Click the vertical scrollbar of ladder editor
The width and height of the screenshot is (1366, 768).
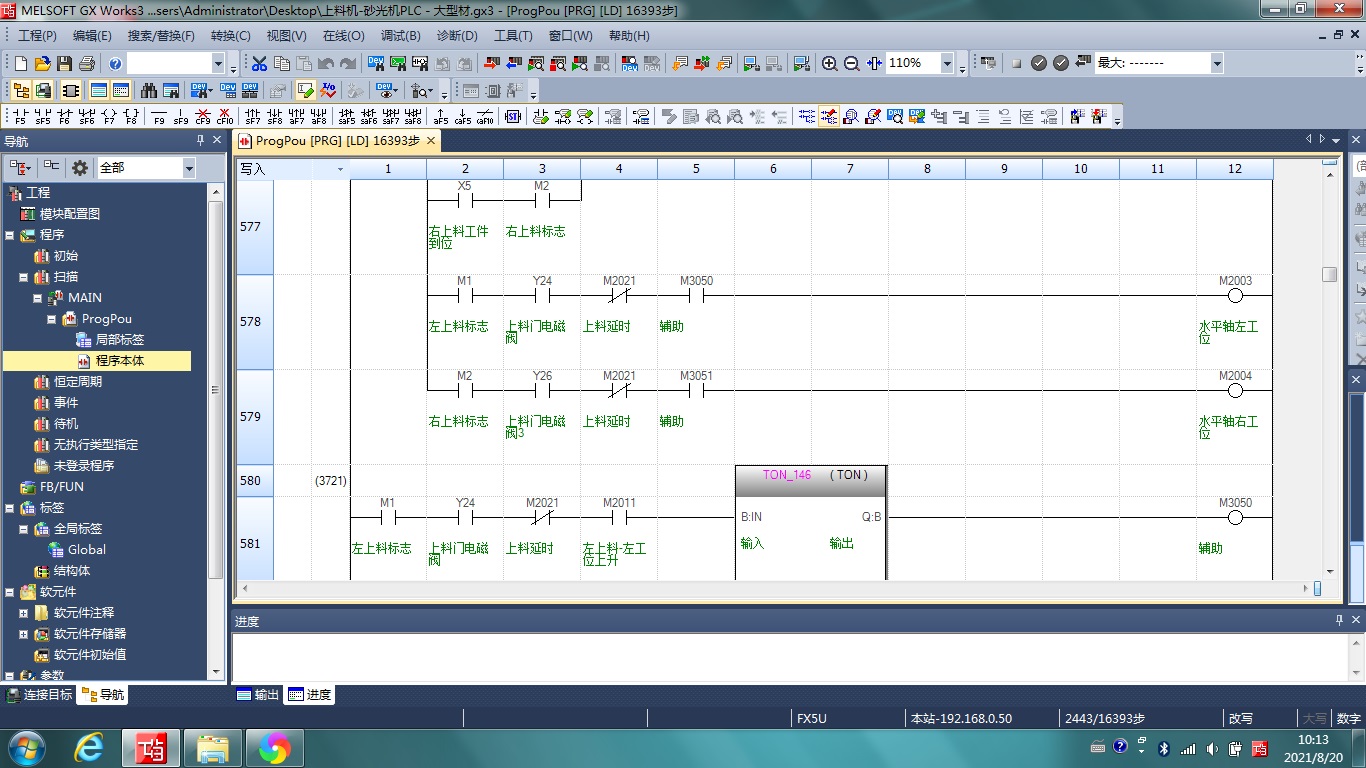click(1329, 400)
